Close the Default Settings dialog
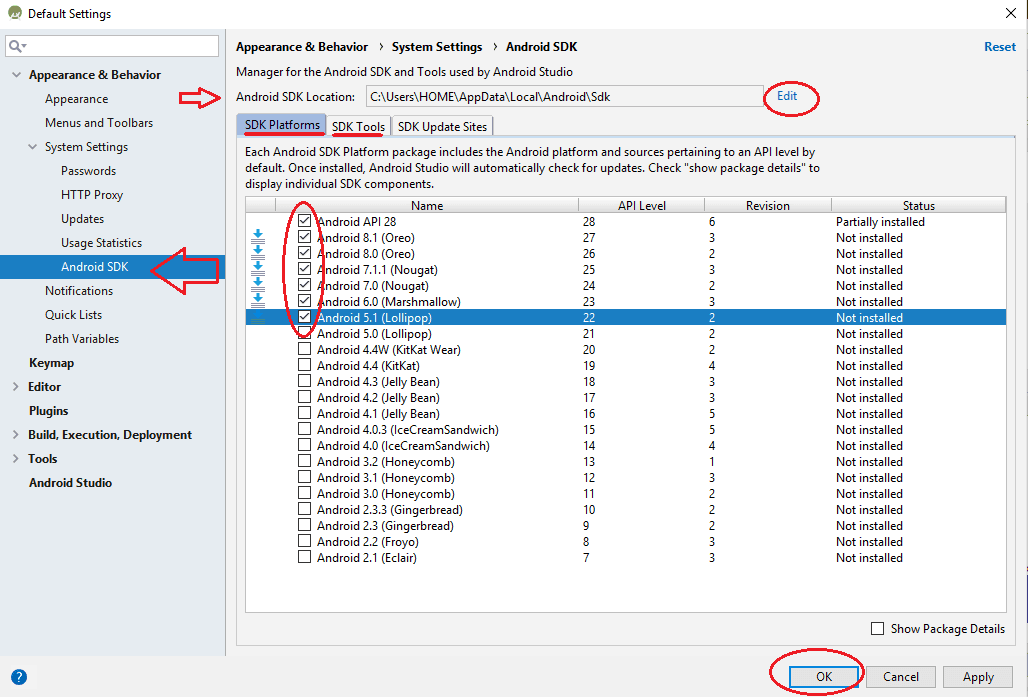Screen dimensions: 1028x697 coord(1010,13)
